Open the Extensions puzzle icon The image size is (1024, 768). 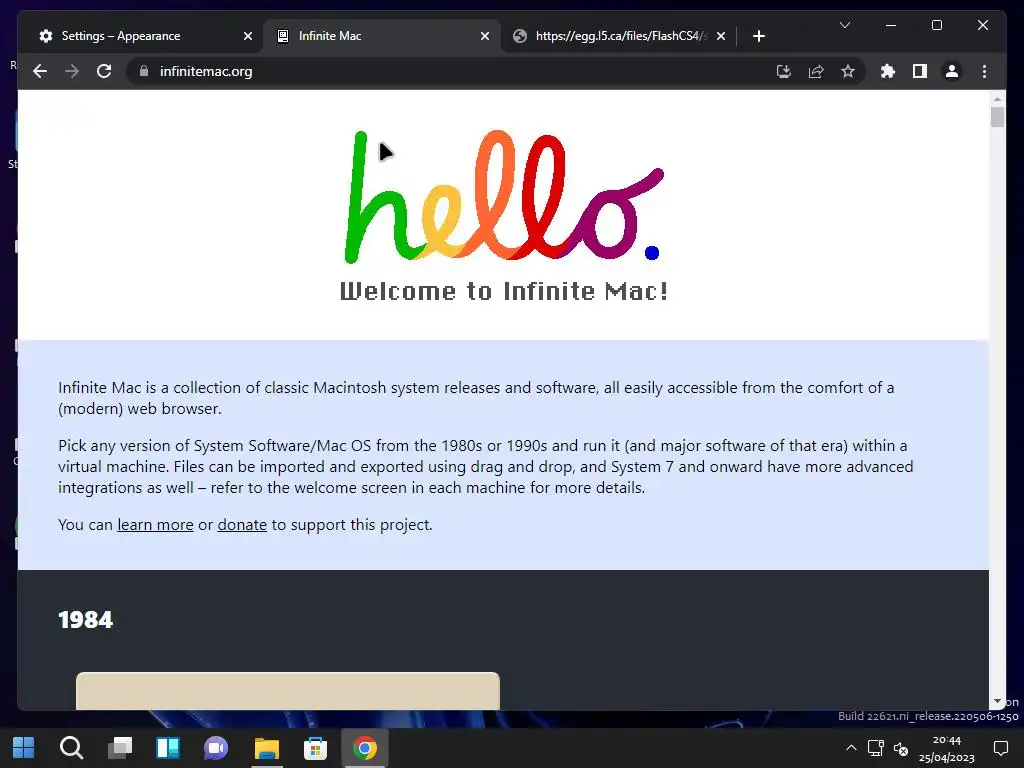tap(888, 71)
